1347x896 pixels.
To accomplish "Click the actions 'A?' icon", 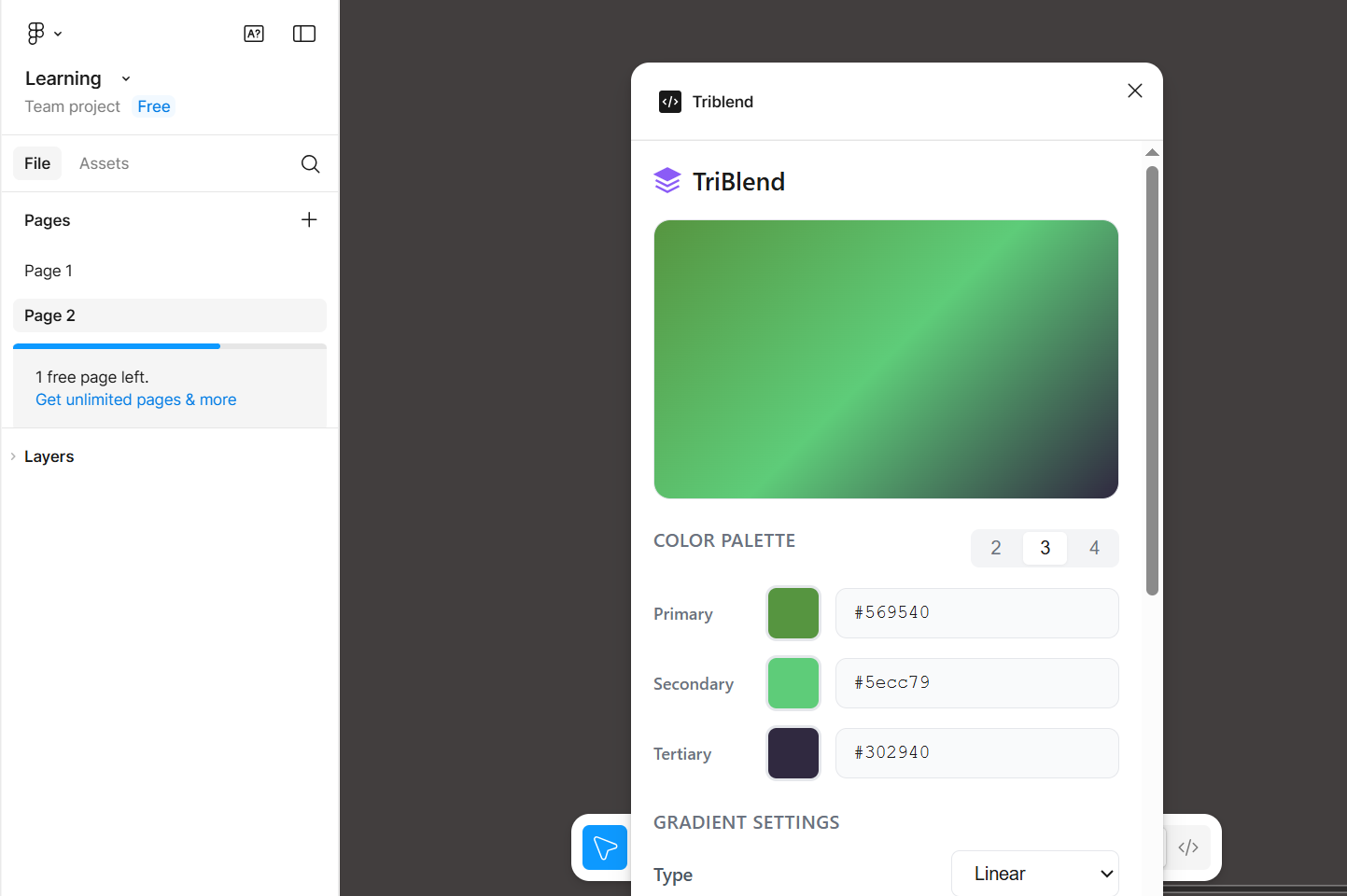I will [x=254, y=33].
